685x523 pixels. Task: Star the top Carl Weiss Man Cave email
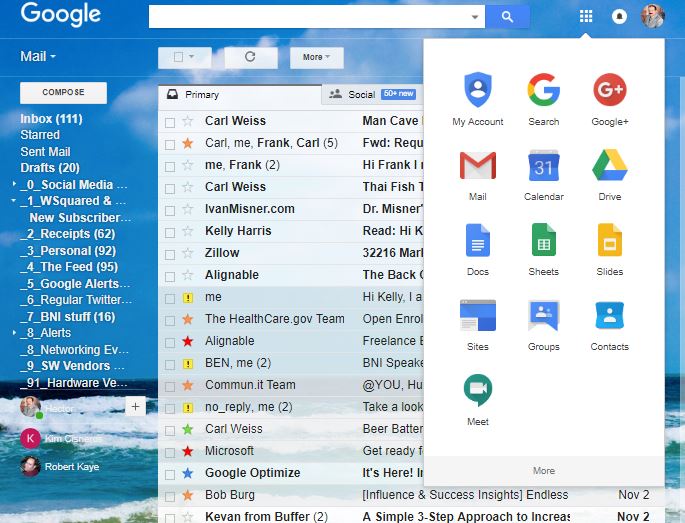187,121
